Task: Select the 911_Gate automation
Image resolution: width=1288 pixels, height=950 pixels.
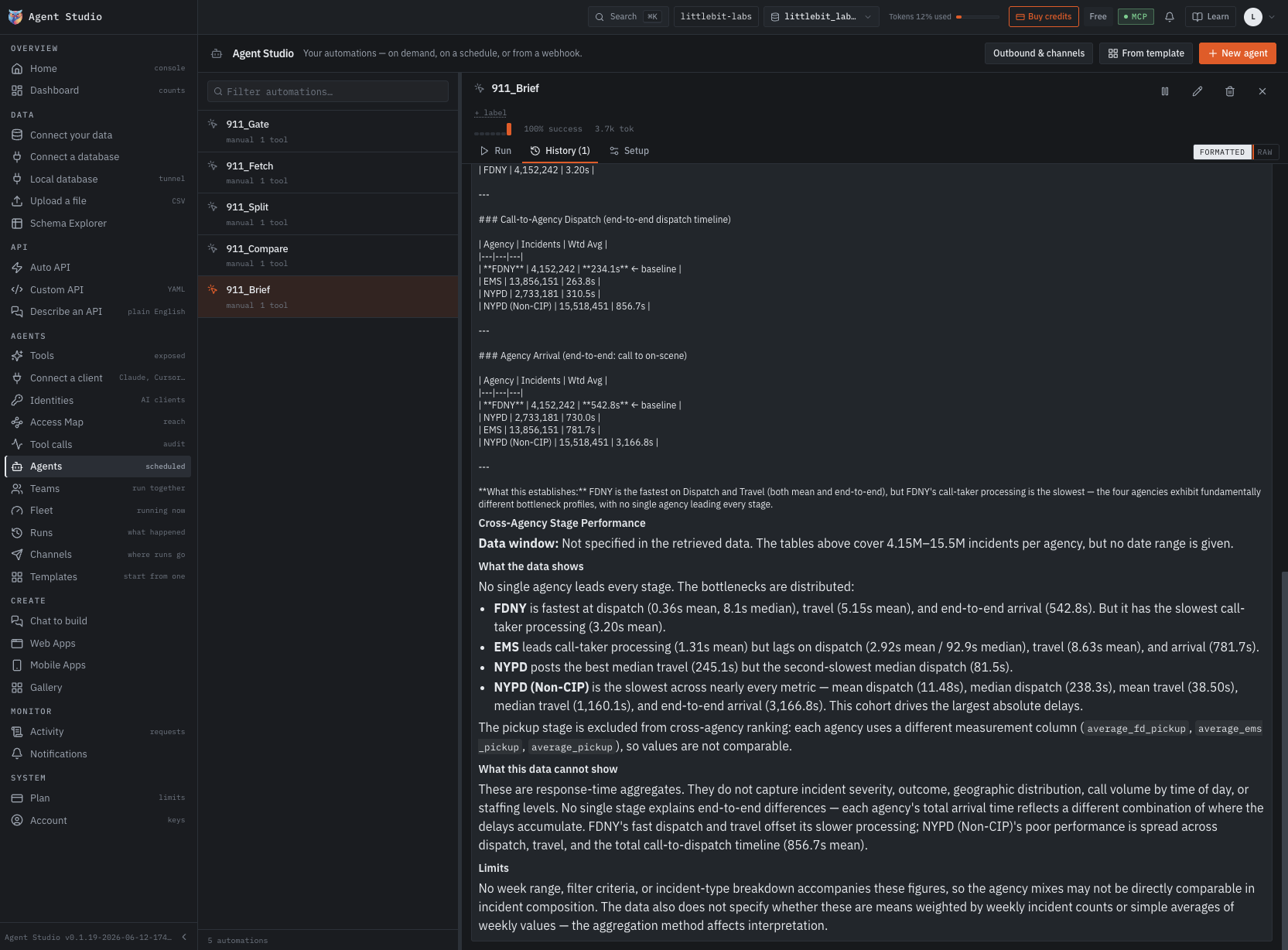Action: pos(328,131)
